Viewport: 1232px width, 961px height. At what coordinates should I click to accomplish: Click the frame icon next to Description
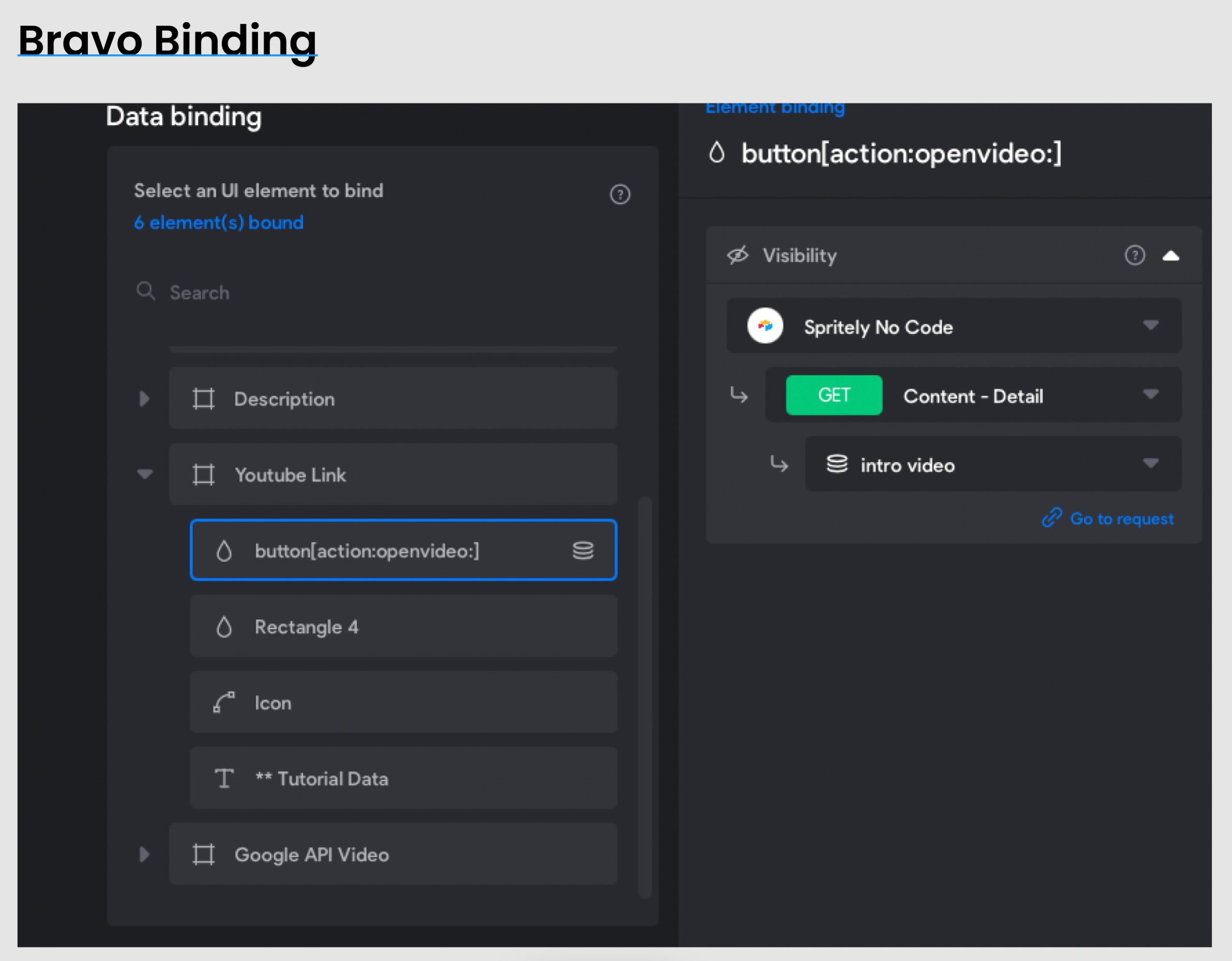point(204,399)
